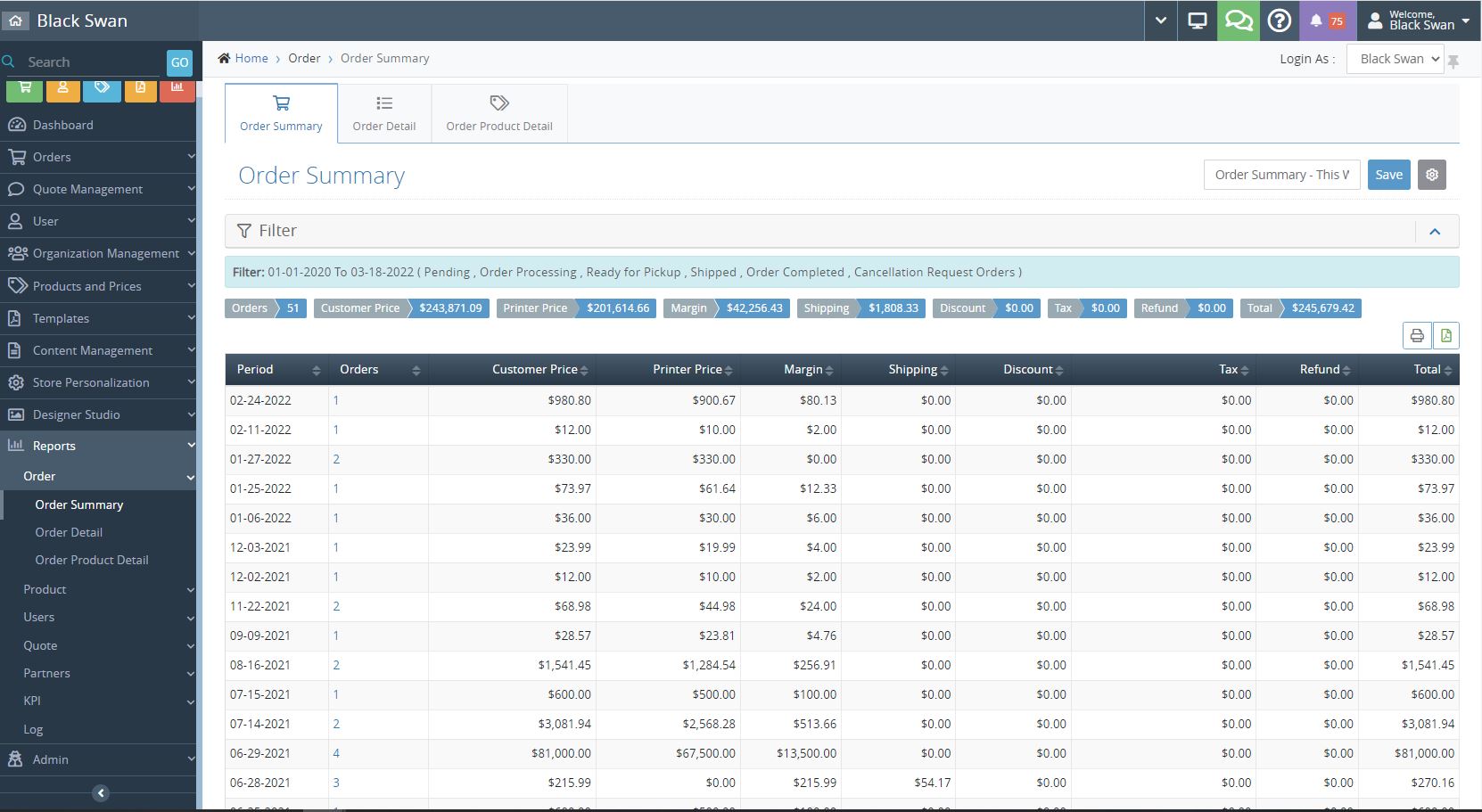Click the green shopping cart shortcut
This screenshot has height=812, width=1482.
(x=25, y=88)
